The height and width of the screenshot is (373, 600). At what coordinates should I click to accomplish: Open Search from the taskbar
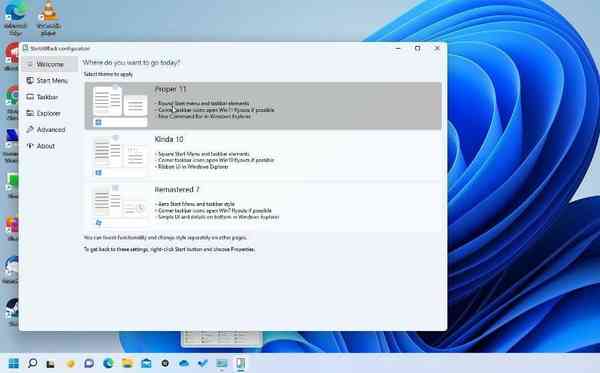(x=33, y=363)
